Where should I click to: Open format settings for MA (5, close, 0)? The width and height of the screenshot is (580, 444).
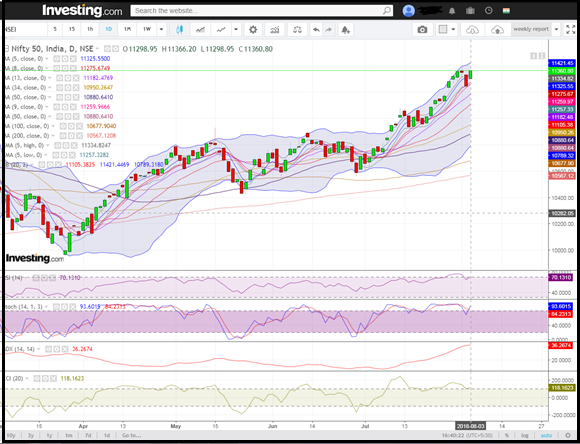tap(65, 58)
